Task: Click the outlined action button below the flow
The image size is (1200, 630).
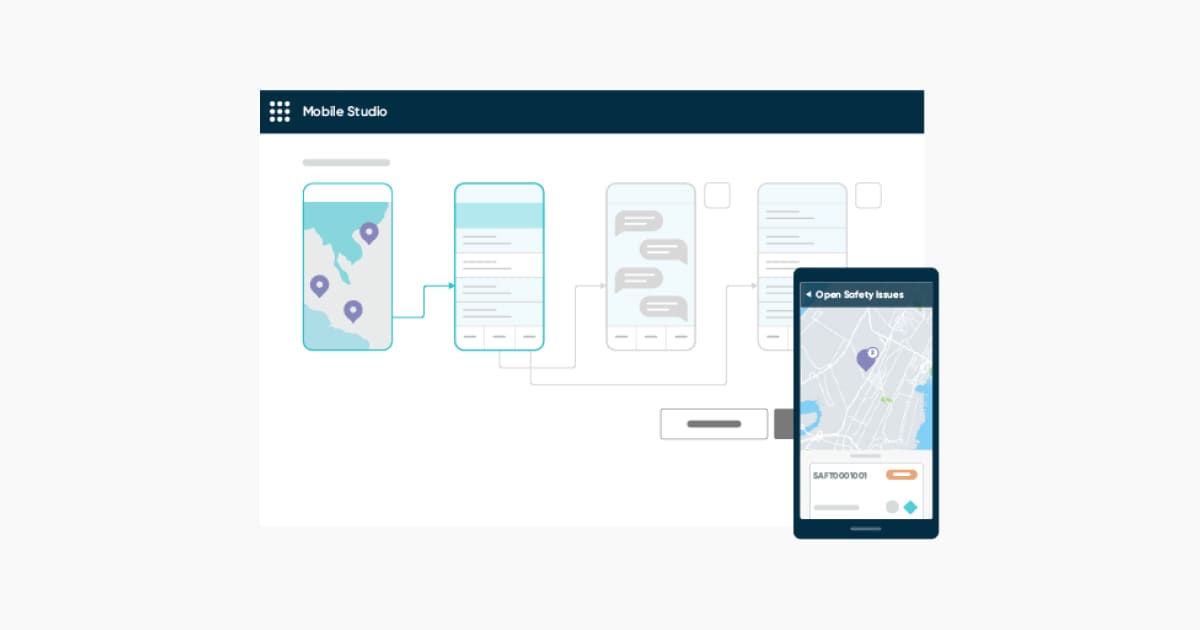Action: point(713,423)
